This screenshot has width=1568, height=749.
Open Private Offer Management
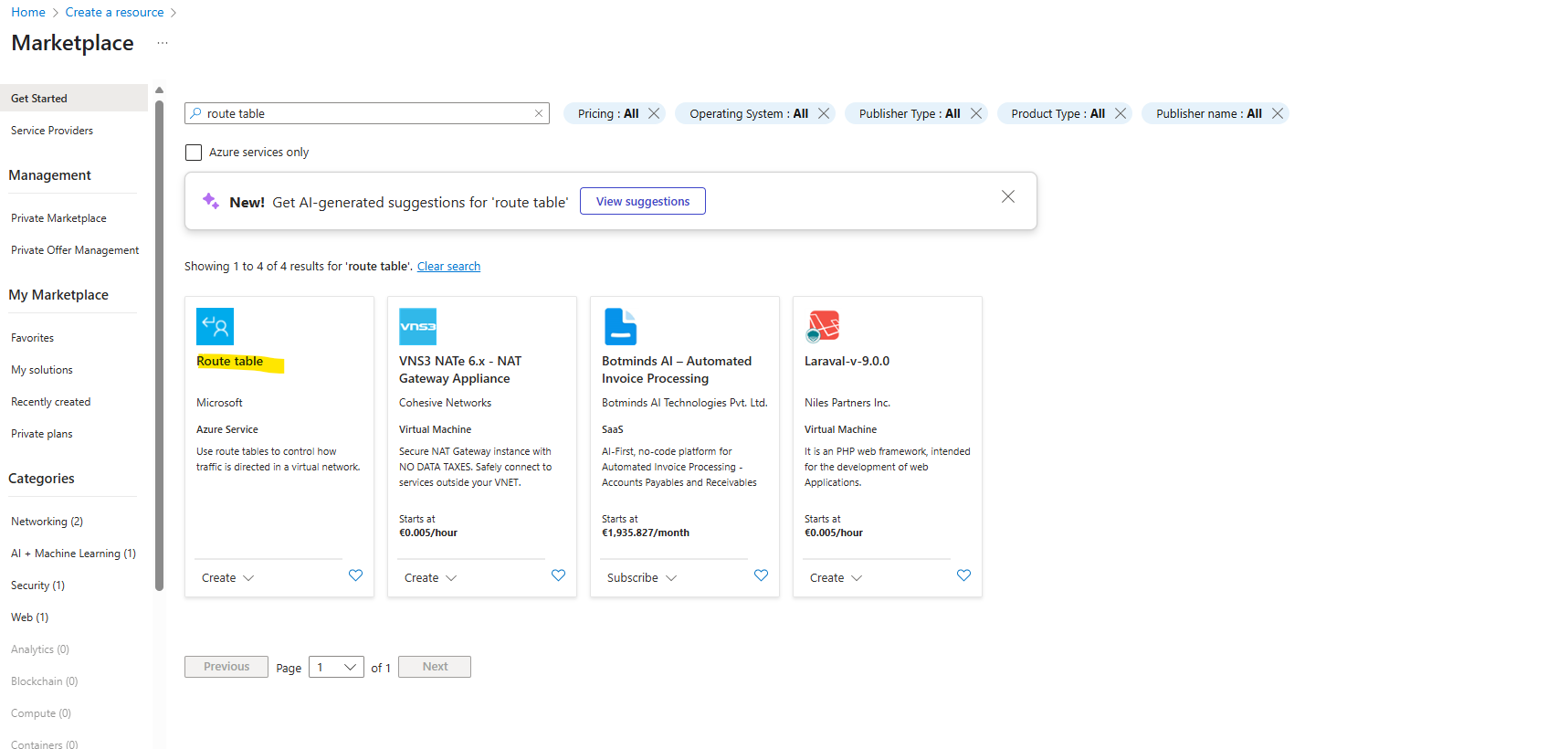(x=75, y=250)
